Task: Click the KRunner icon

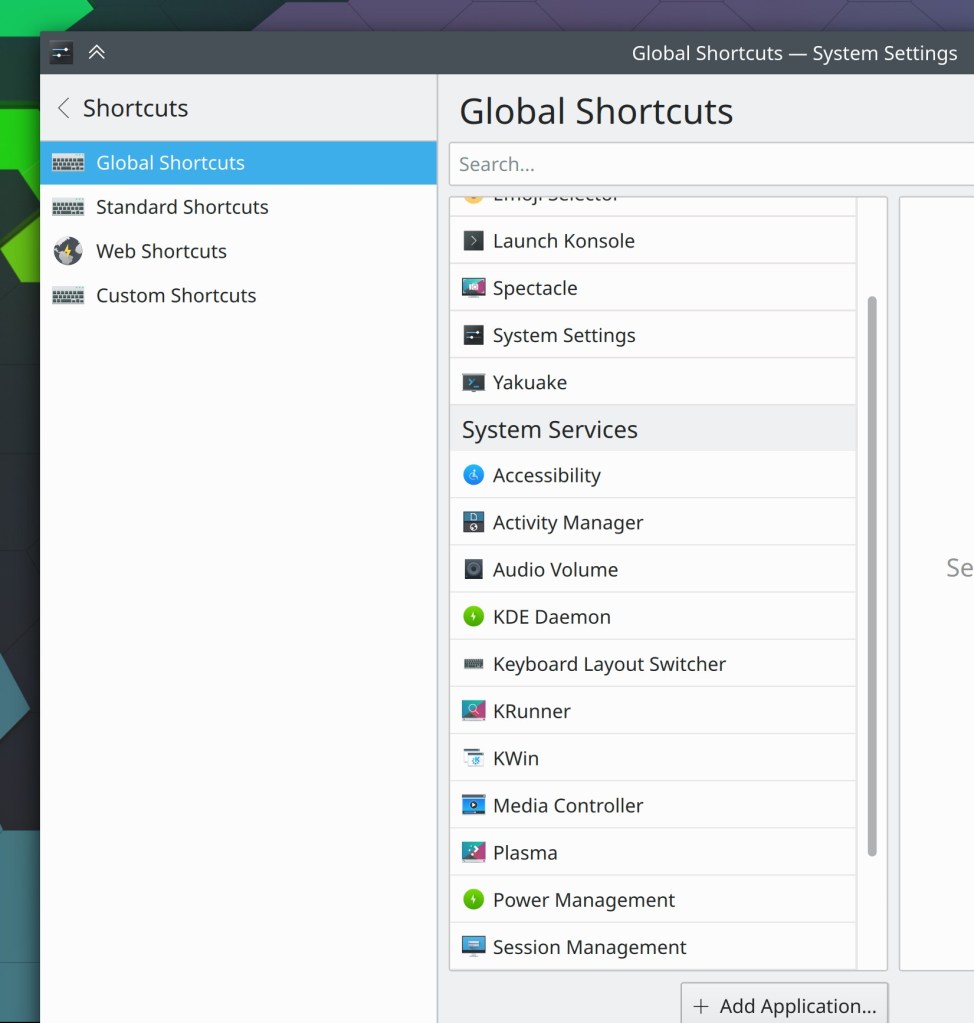Action: click(473, 711)
